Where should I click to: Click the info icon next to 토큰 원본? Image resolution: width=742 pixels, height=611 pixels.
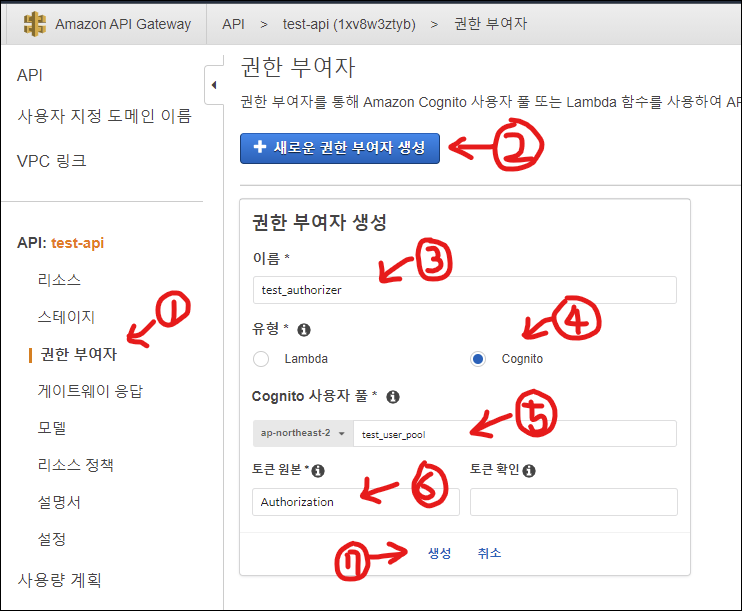pos(319,470)
